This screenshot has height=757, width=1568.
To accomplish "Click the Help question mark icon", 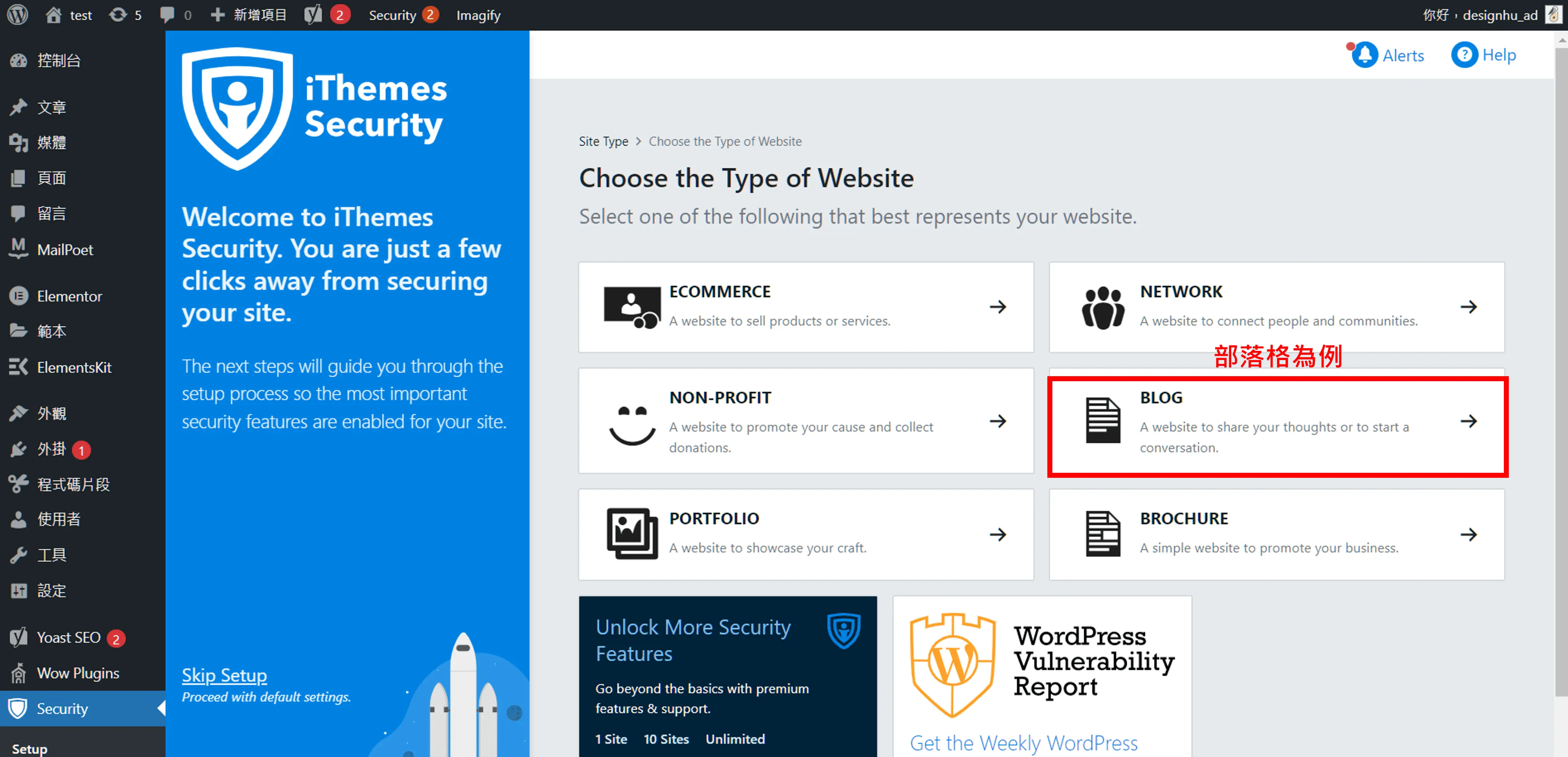I will [1464, 55].
